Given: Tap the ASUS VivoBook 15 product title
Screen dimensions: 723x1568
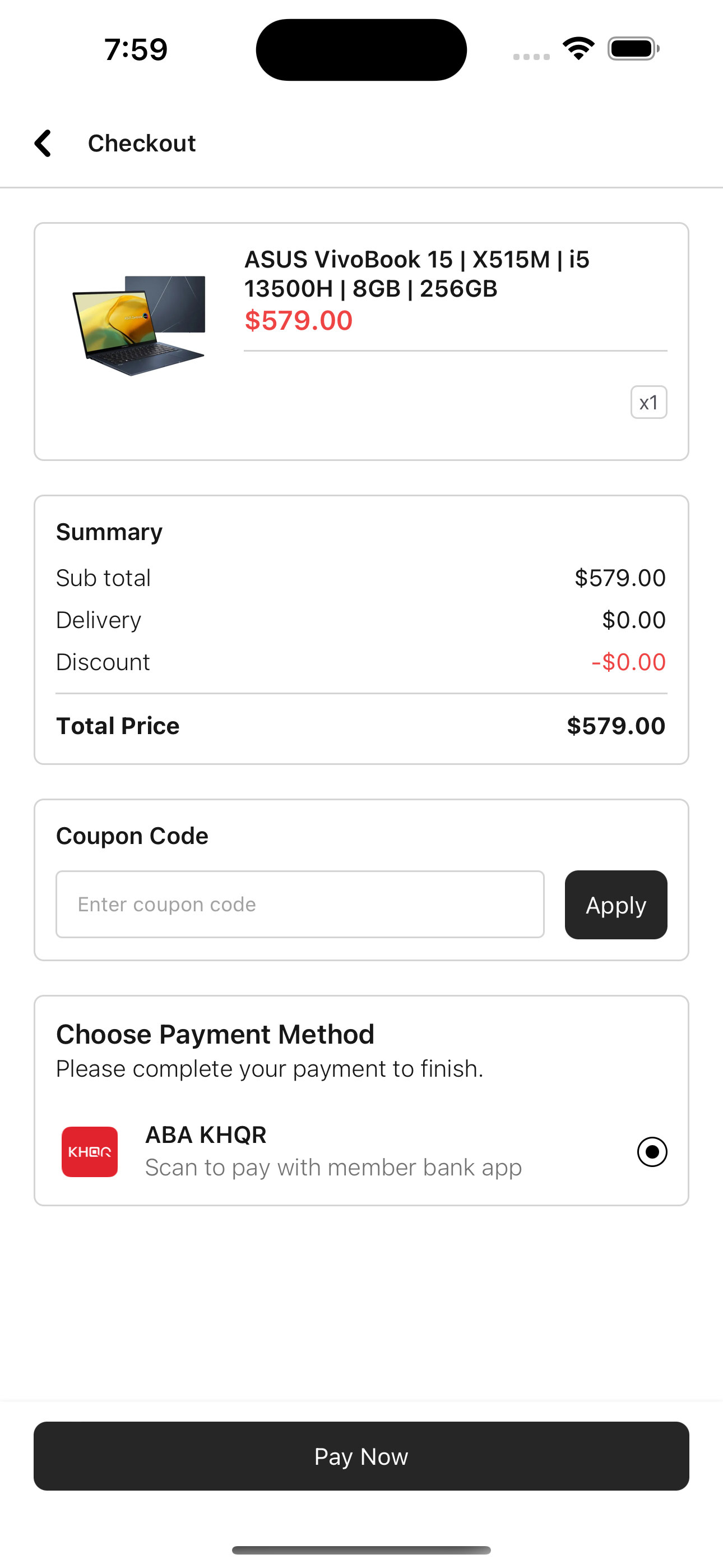Looking at the screenshot, I should (x=417, y=274).
